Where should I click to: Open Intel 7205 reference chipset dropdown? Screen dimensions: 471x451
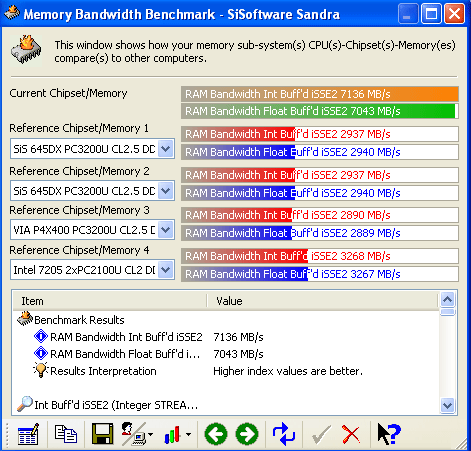point(166,270)
